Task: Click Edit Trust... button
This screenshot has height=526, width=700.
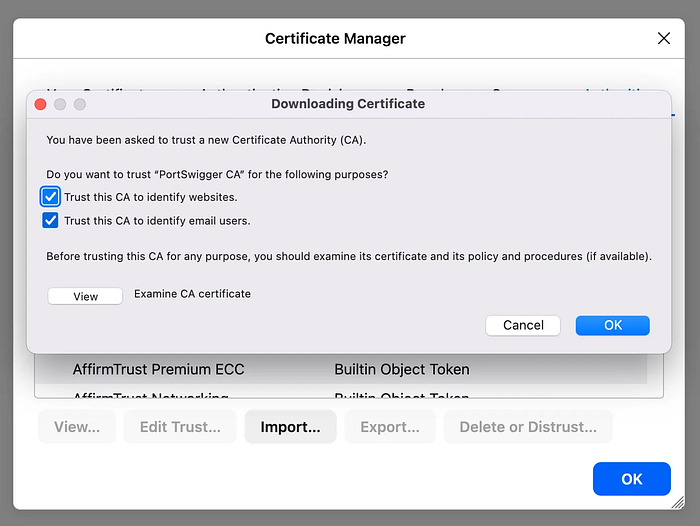Action: [180, 426]
